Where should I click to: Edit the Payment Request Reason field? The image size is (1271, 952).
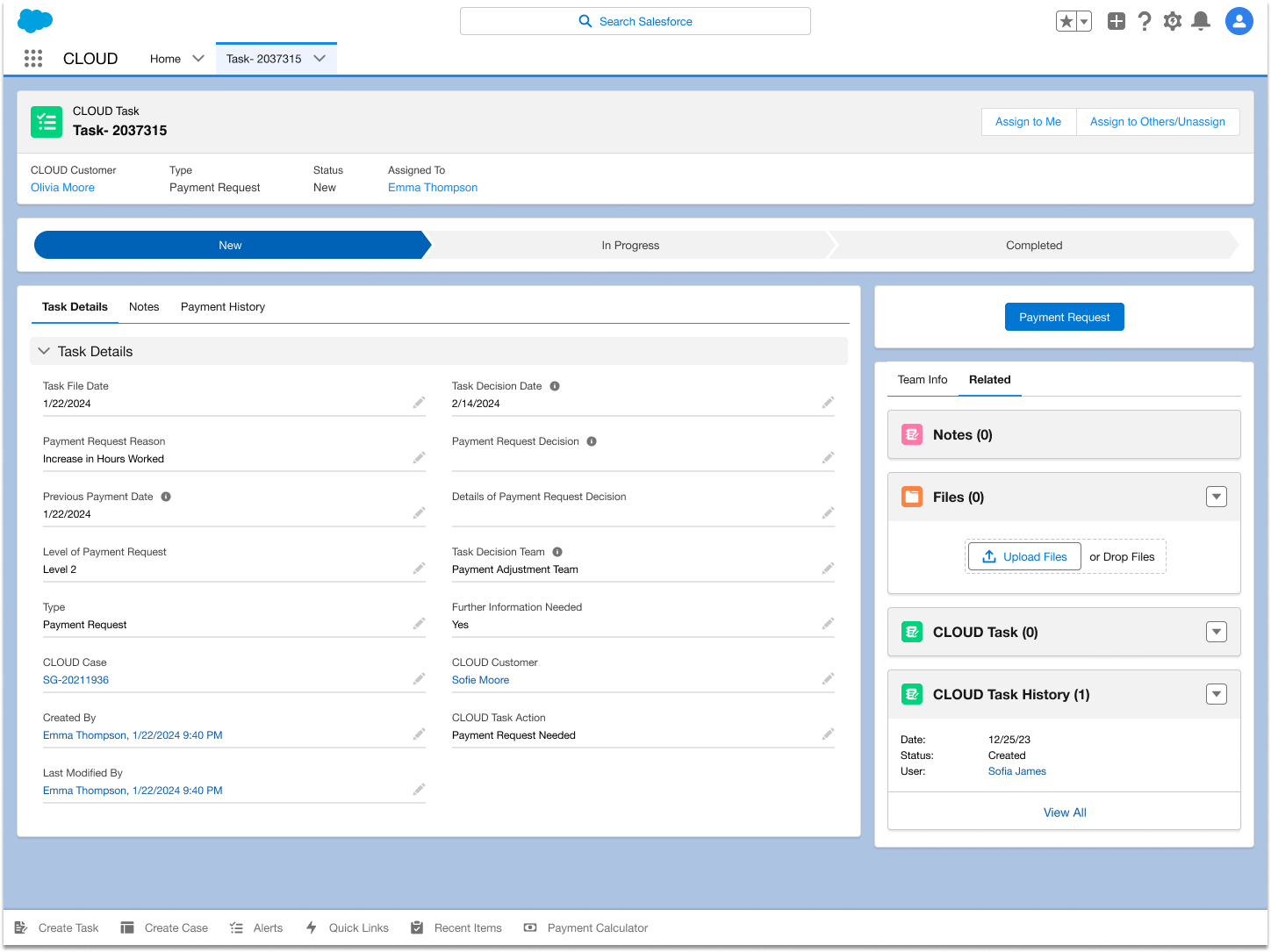(x=419, y=457)
